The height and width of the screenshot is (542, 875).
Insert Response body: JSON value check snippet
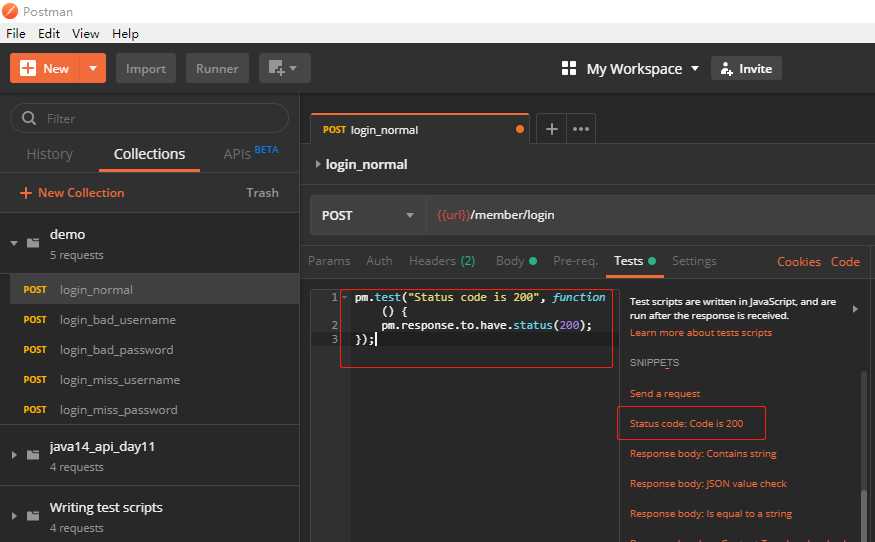point(708,484)
